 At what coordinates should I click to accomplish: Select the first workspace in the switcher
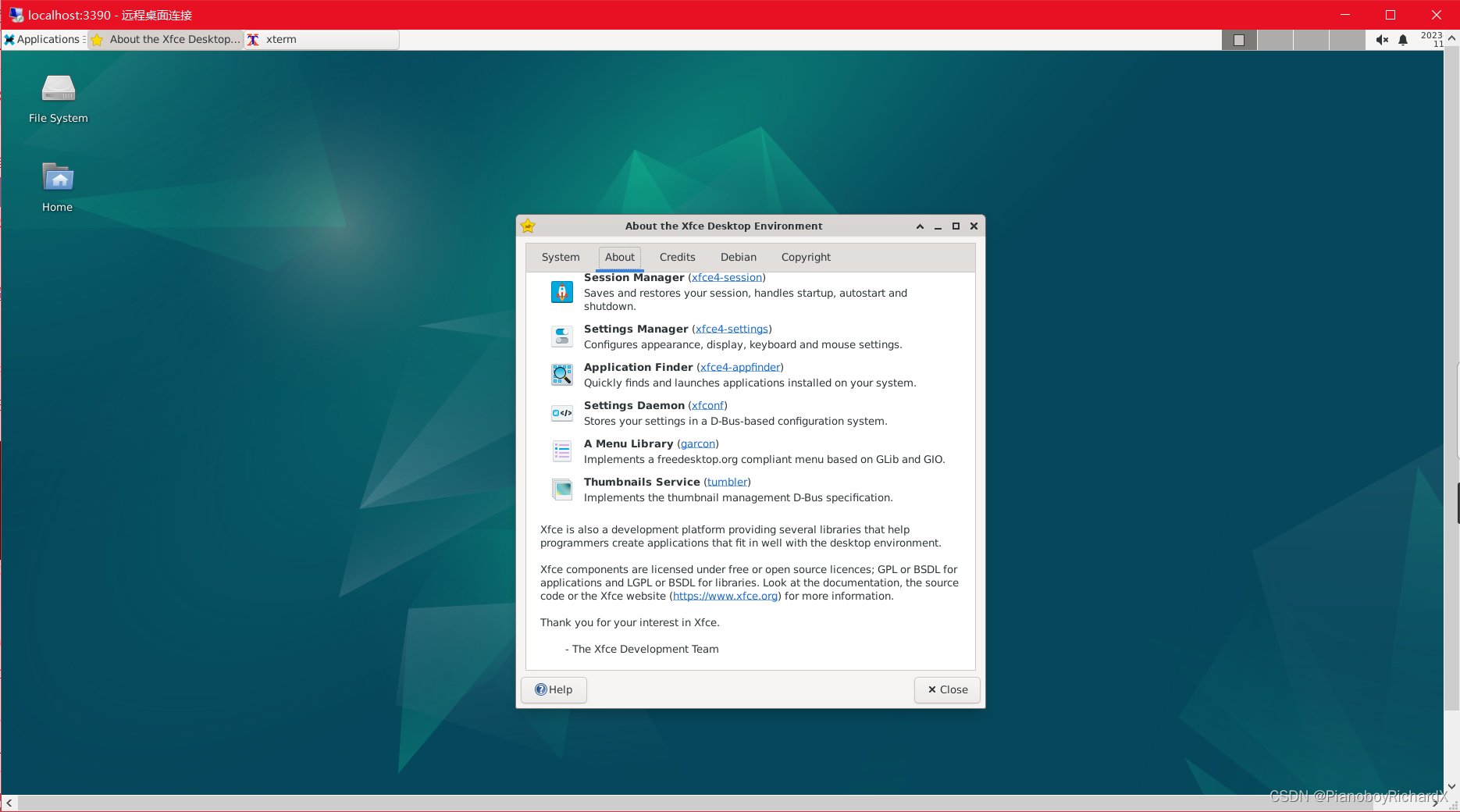pyautogui.click(x=1239, y=40)
